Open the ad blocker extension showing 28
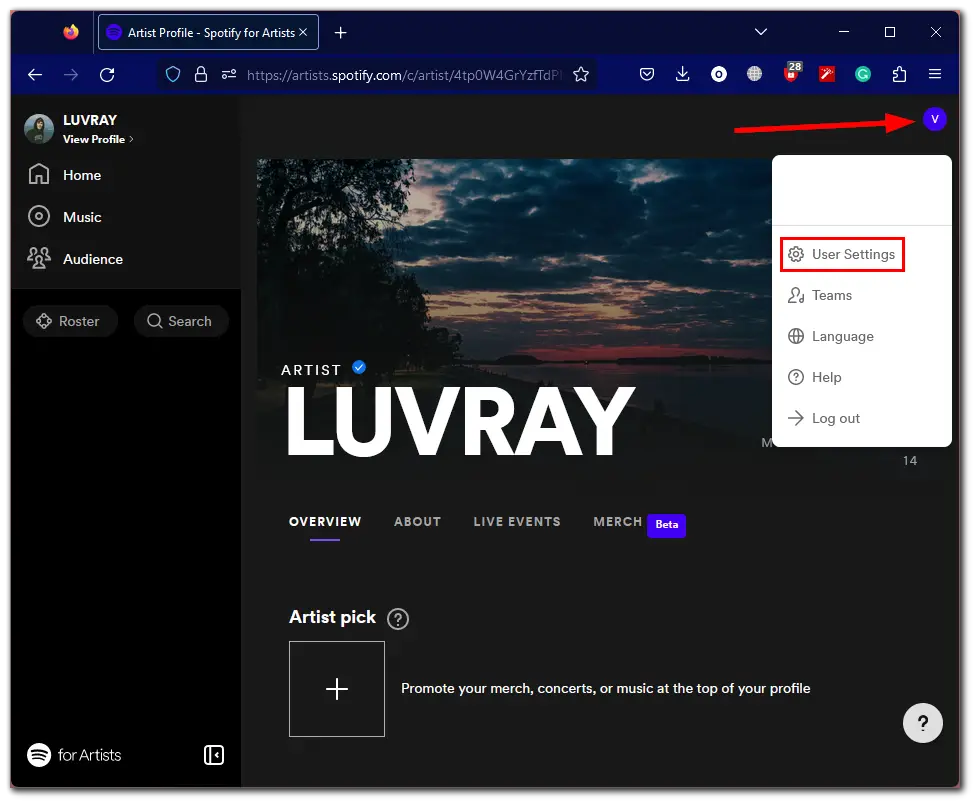The height and width of the screenshot is (806, 978). [792, 72]
